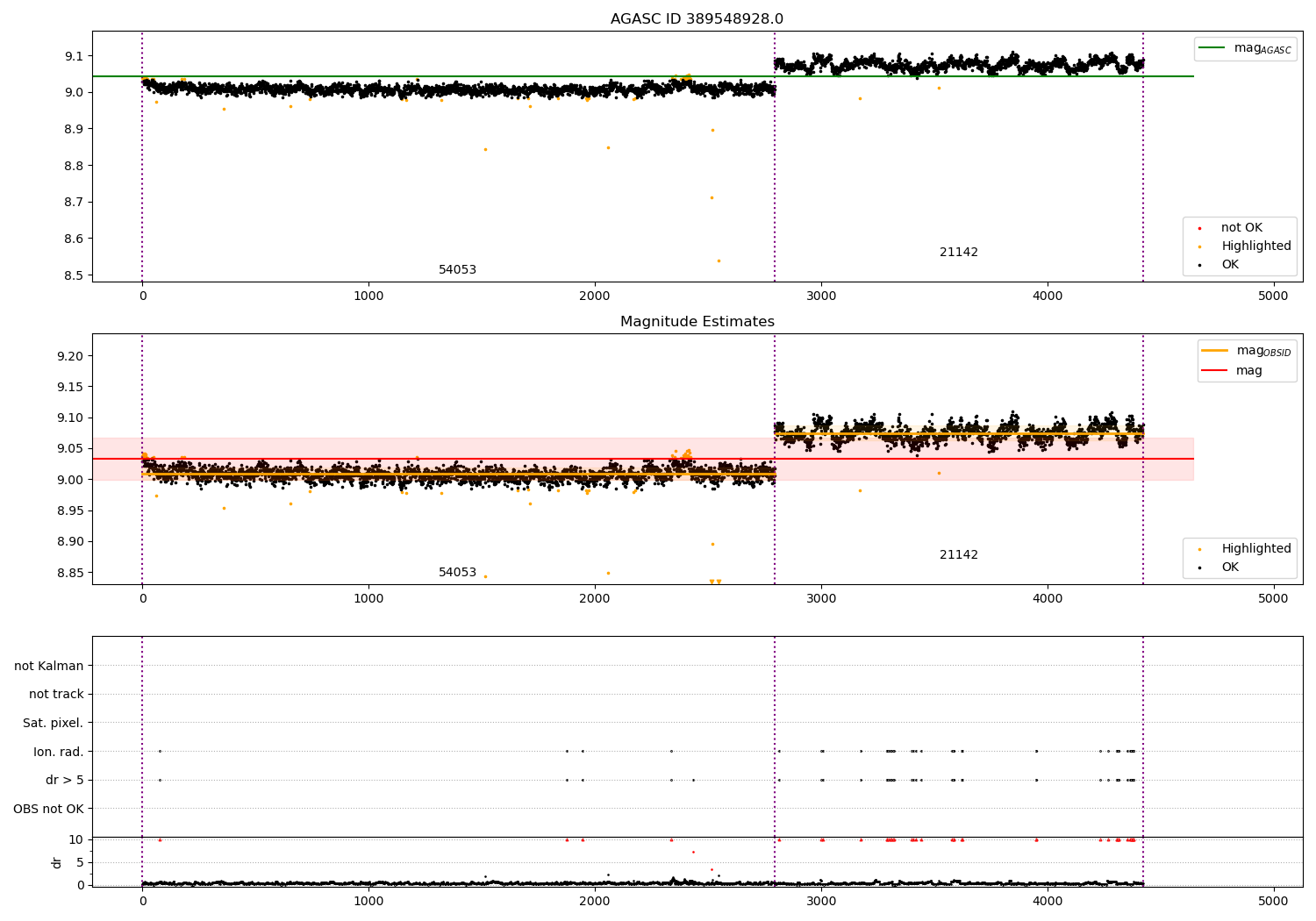
Task: Click the y-axis tick 8.90 in middle plot
Action: click(x=70, y=542)
